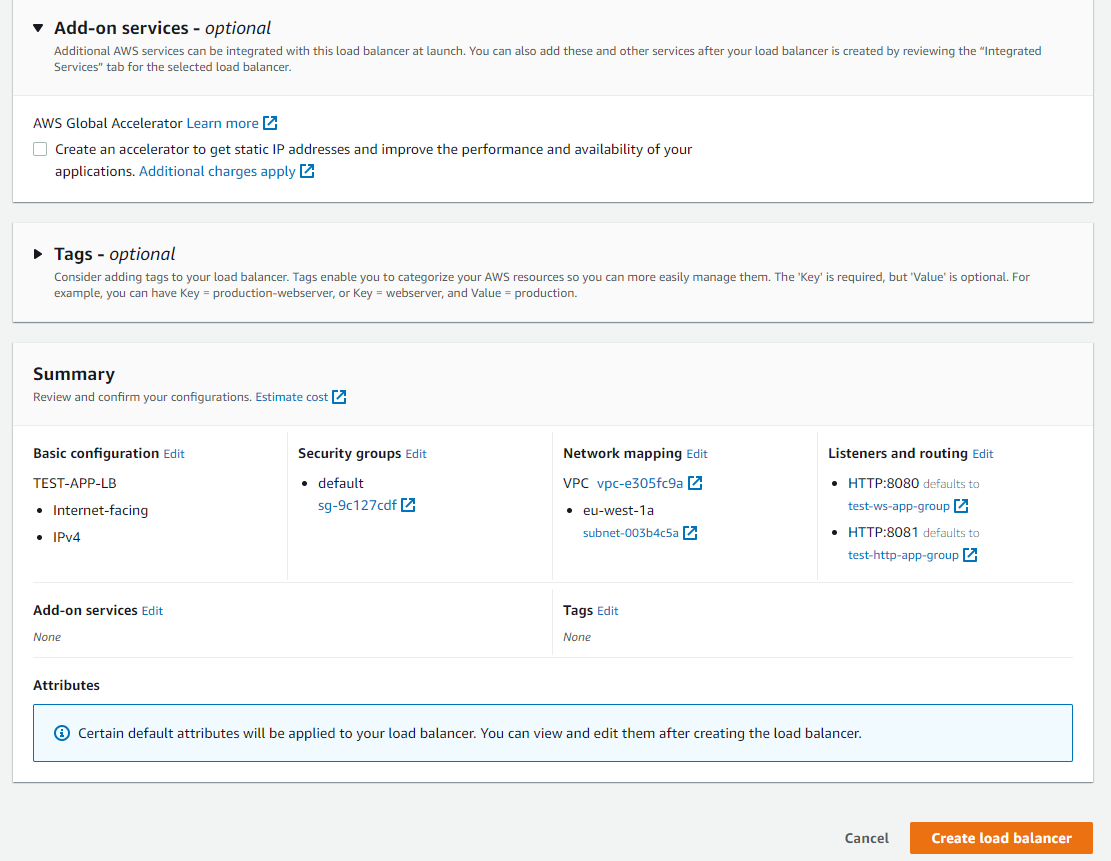Viewport: 1111px width, 861px height.
Task: Edit Add-on services in Summary
Action: pos(152,611)
